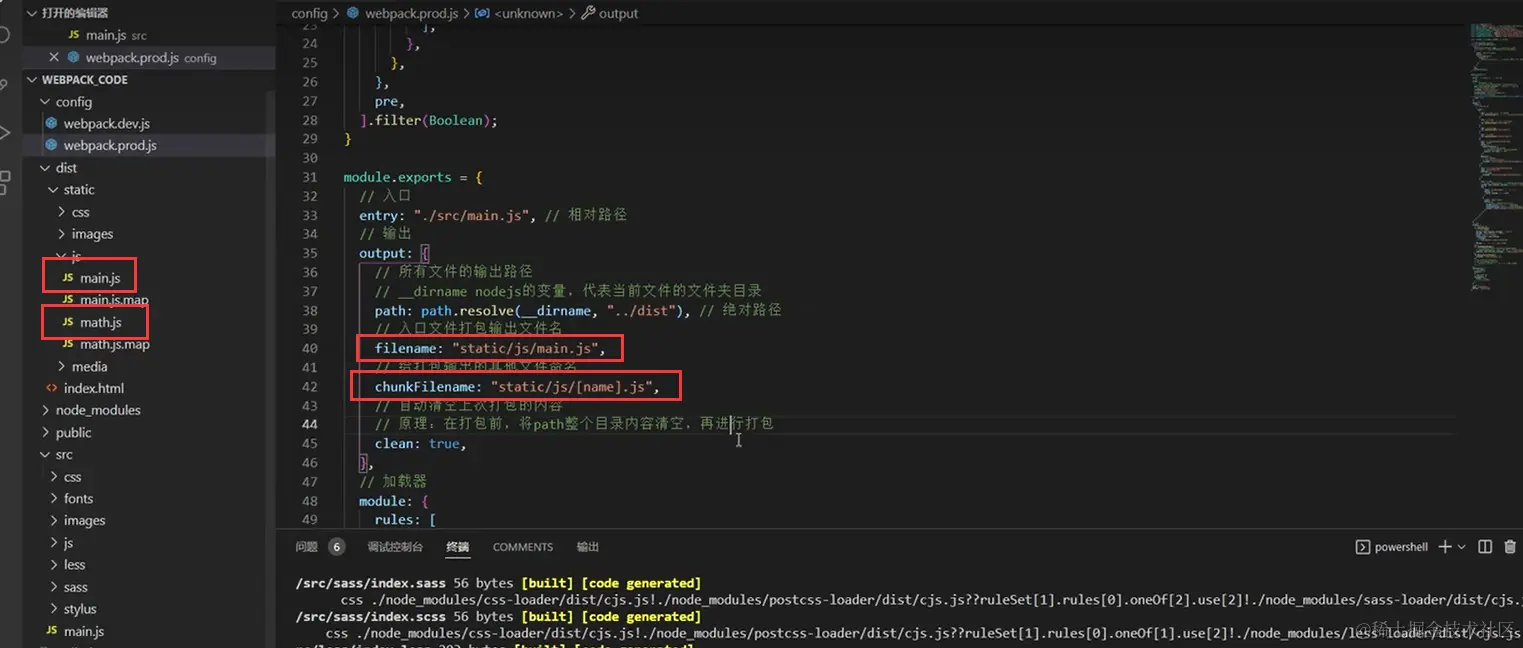The image size is (1523, 648).
Task: Expand the fonts folder in src
Action: pyautogui.click(x=54, y=498)
